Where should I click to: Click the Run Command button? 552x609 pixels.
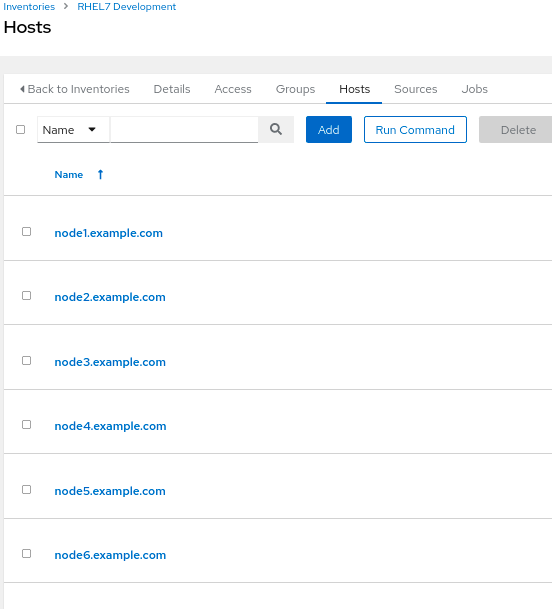pyautogui.click(x=415, y=129)
